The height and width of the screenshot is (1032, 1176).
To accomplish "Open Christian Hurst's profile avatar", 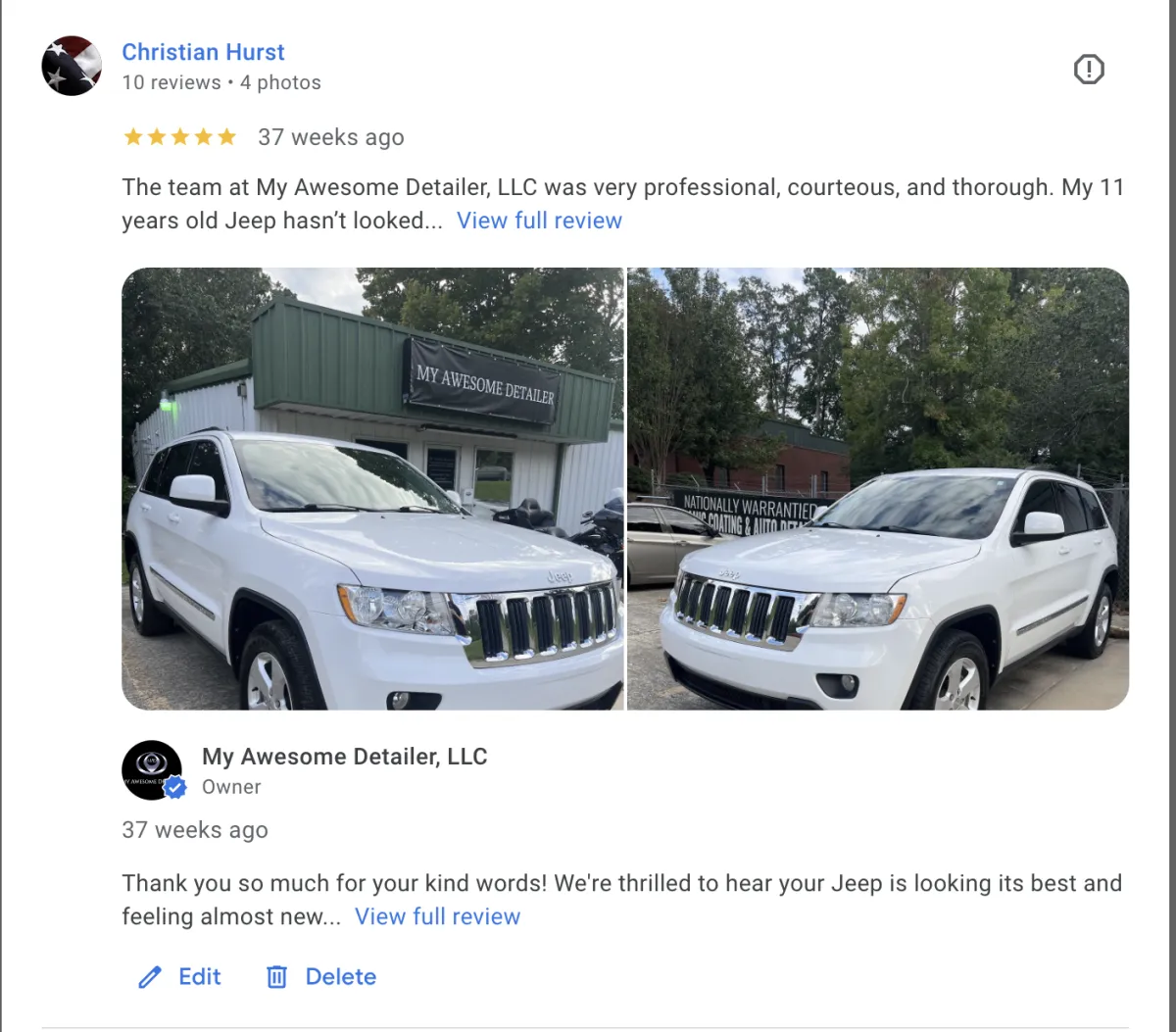I will pyautogui.click(x=72, y=66).
